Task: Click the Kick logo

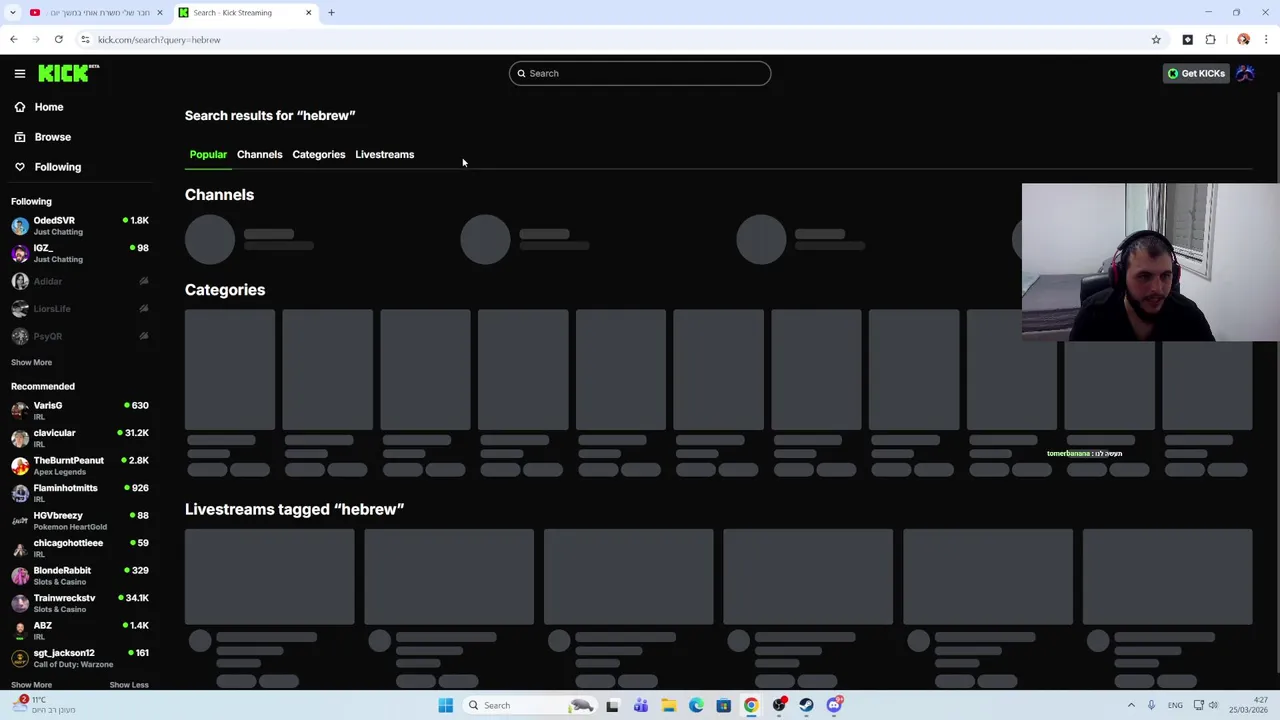Action: (68, 73)
